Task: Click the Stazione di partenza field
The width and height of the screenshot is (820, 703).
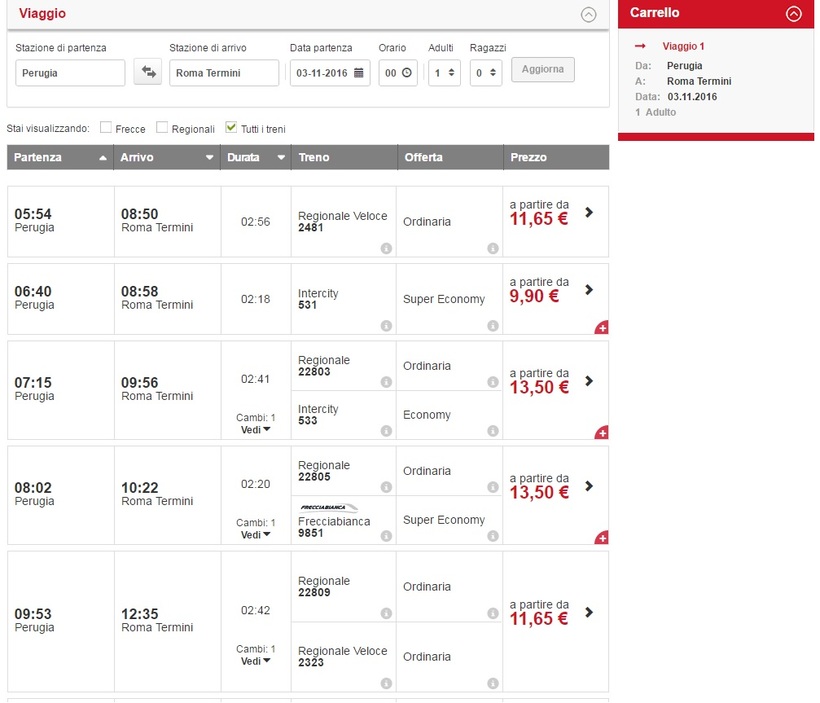Action: point(70,73)
